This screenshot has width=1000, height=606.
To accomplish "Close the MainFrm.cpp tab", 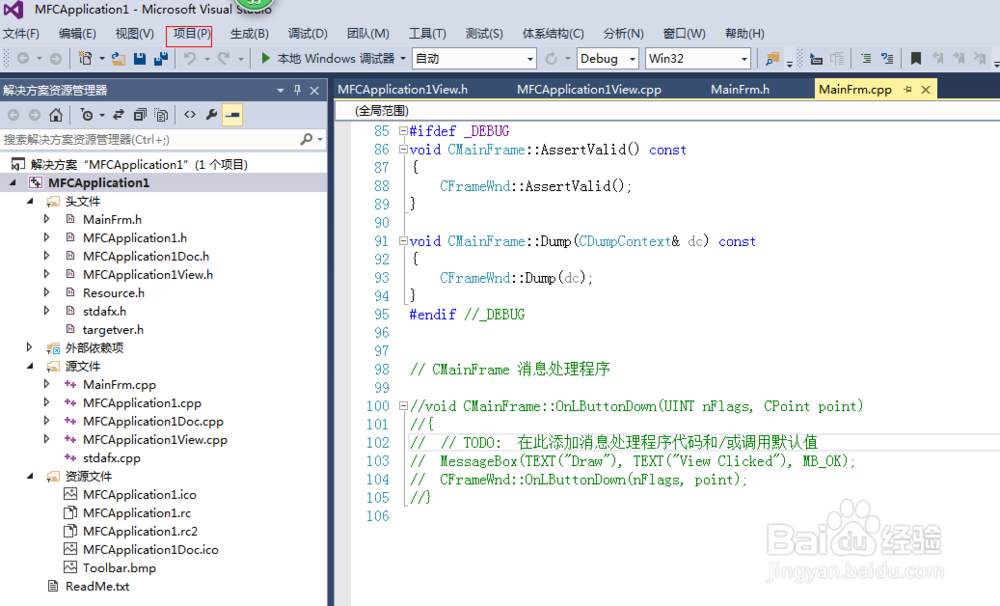I will (926, 90).
